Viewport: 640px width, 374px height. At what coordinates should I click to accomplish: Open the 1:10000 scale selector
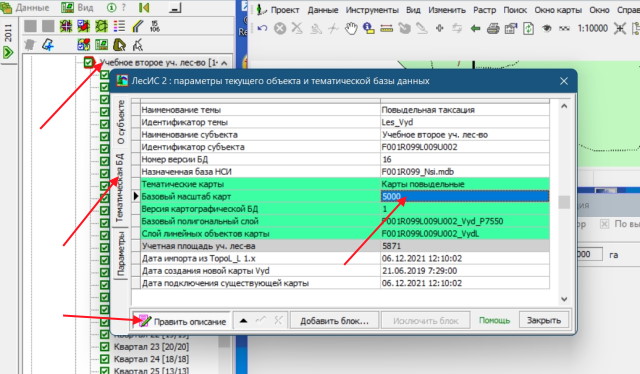click(592, 28)
